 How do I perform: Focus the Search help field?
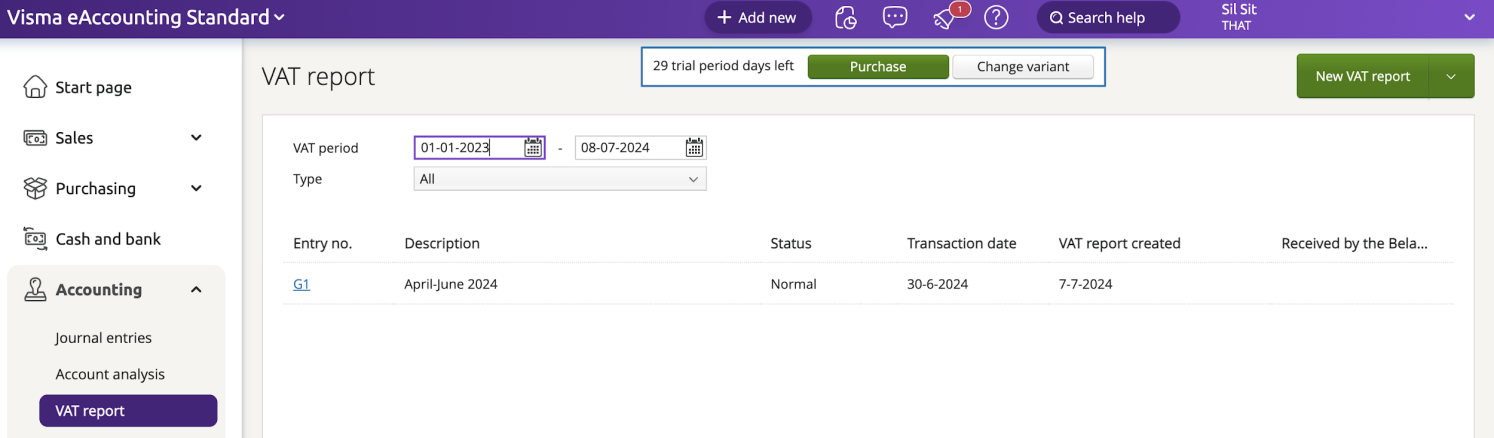pos(1107,18)
